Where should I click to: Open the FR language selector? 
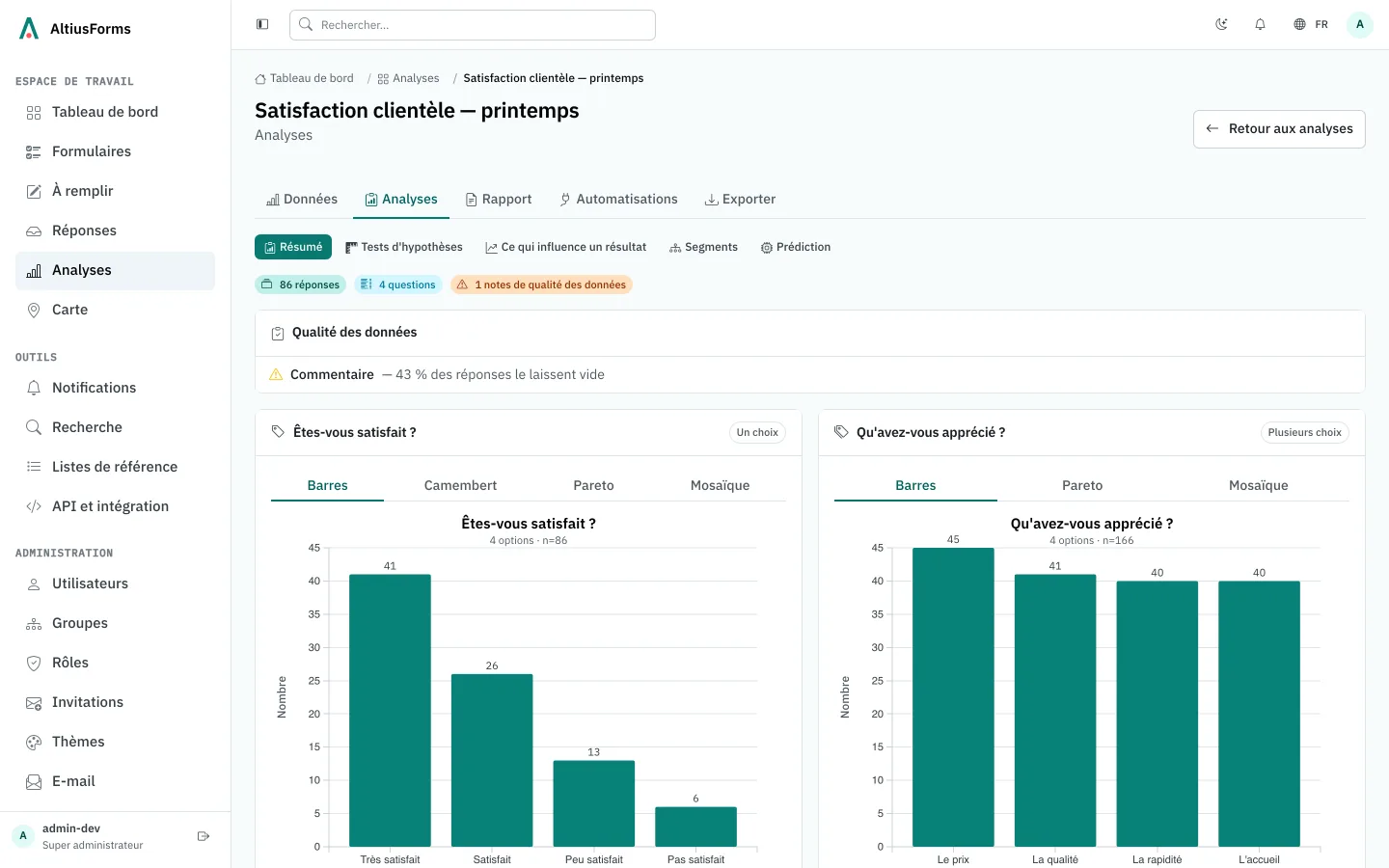(1311, 24)
